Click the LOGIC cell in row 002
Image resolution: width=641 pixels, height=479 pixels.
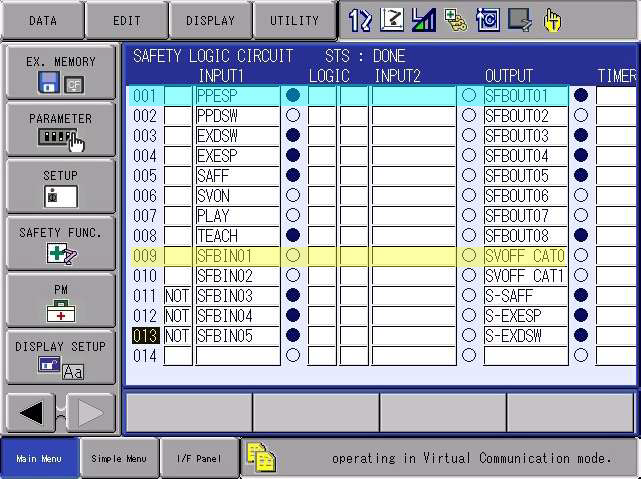(x=322, y=116)
